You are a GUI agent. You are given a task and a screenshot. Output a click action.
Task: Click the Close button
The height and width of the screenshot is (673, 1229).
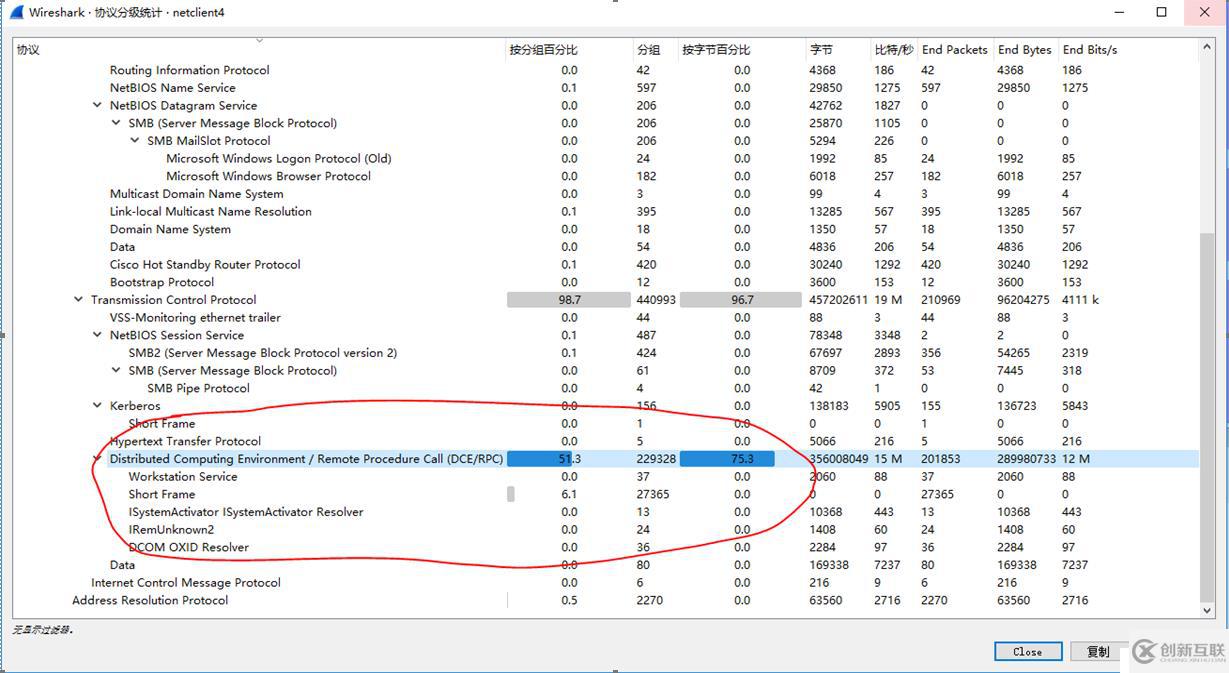[x=1028, y=651]
